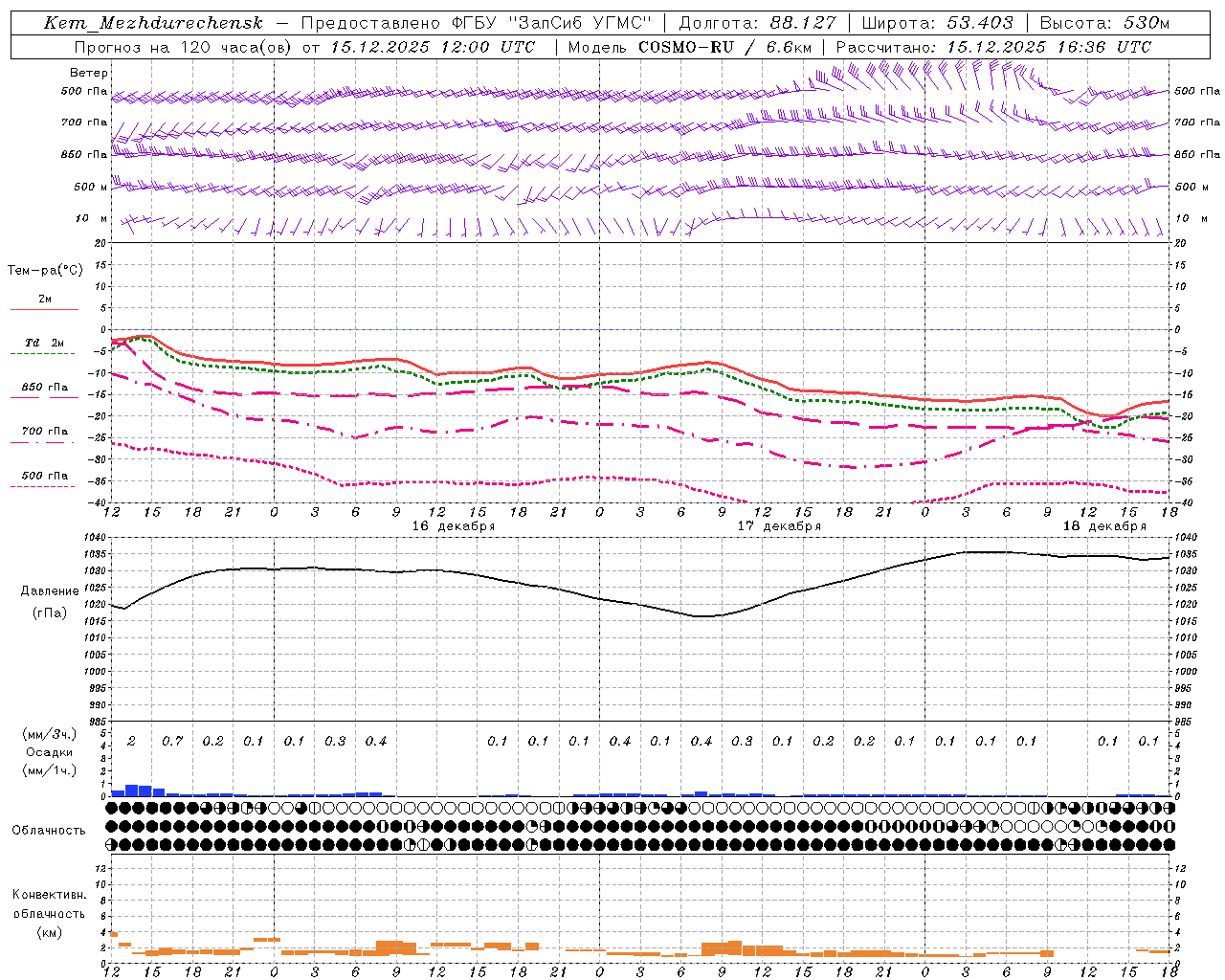Click the latitude value Широта: 53.403

(937, 23)
